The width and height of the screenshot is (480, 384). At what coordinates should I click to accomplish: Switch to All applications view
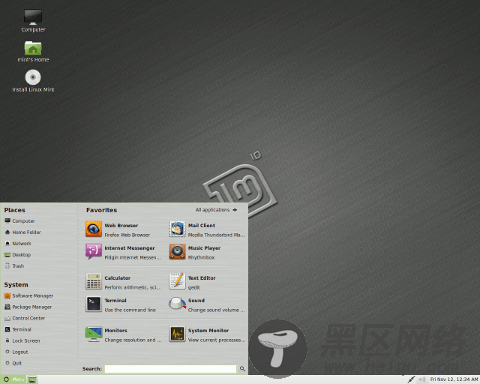pos(216,210)
